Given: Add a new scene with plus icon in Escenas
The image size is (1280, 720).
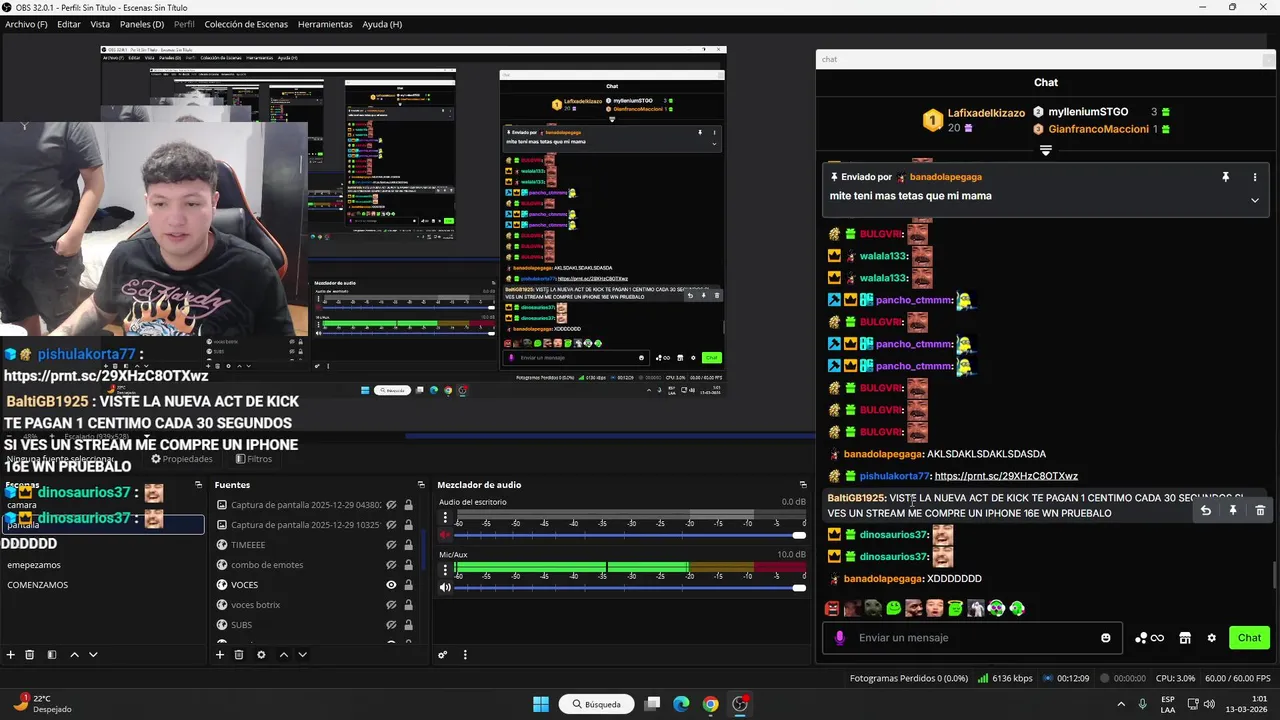Looking at the screenshot, I should coord(11,655).
